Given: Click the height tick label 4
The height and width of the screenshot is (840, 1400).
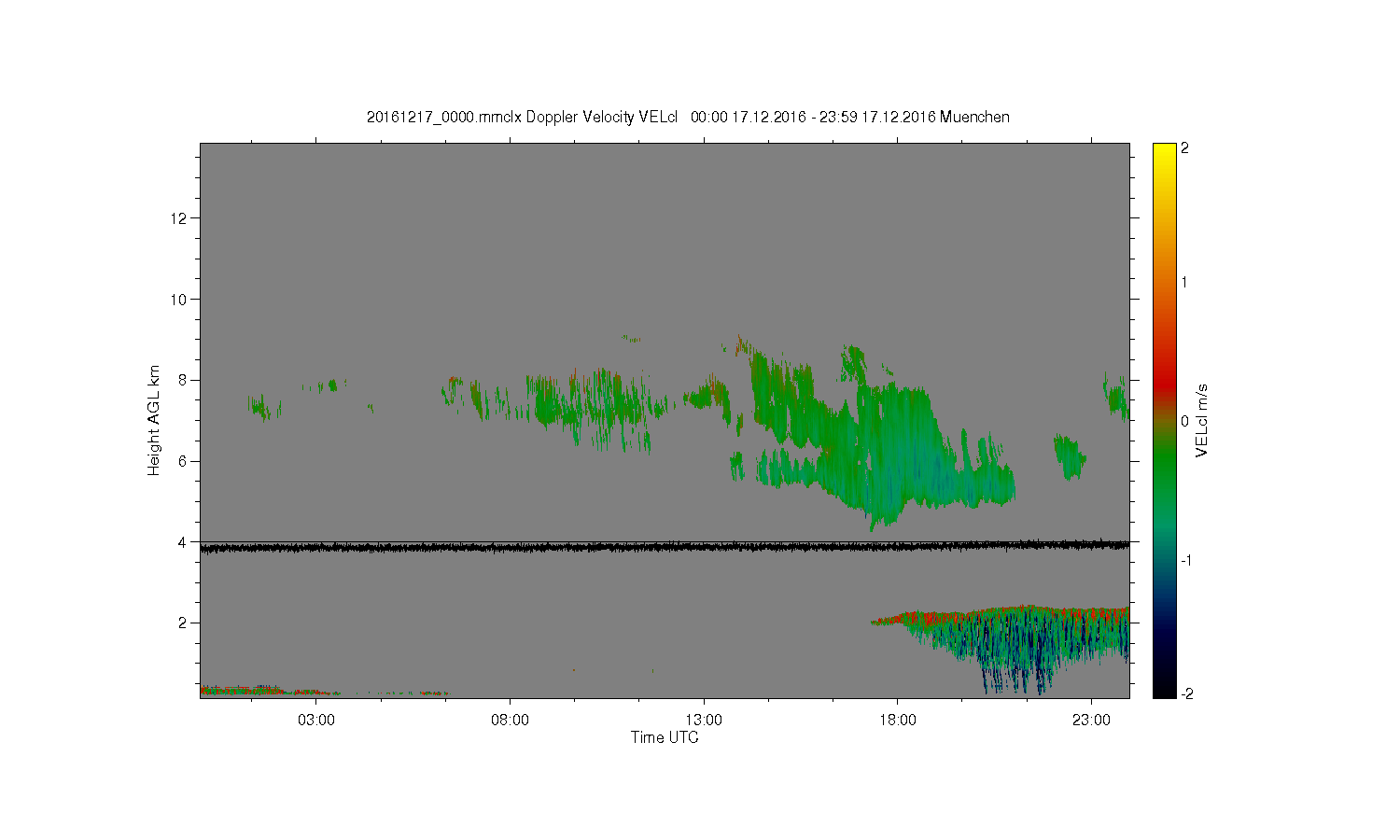Looking at the screenshot, I should point(184,542).
